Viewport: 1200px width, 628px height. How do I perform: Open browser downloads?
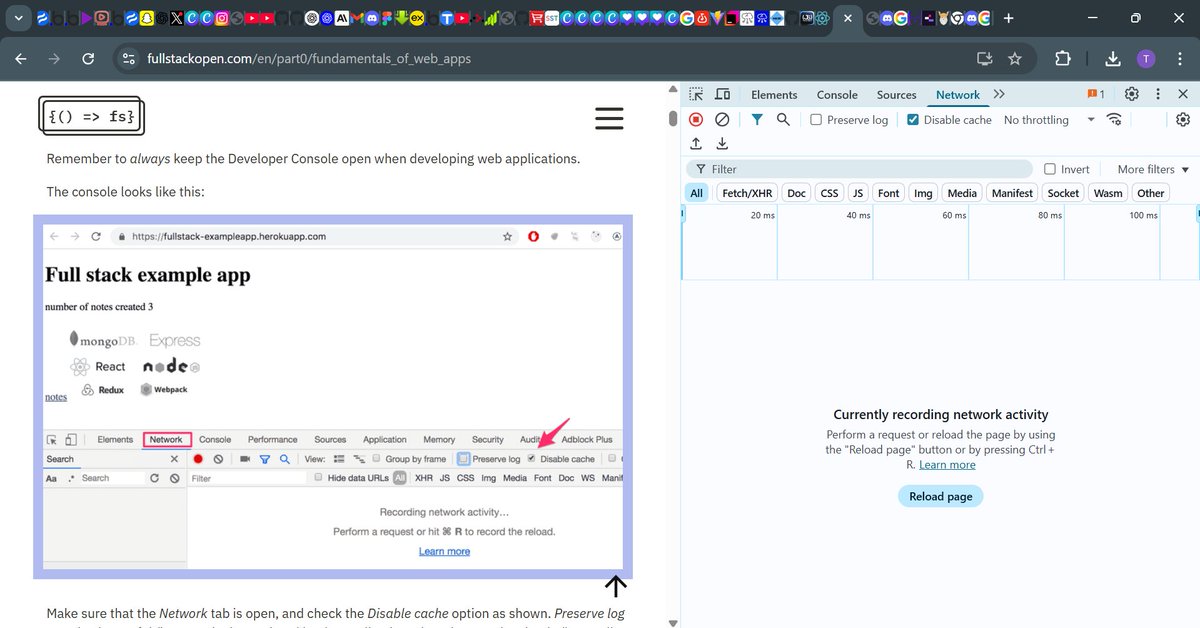click(1113, 59)
